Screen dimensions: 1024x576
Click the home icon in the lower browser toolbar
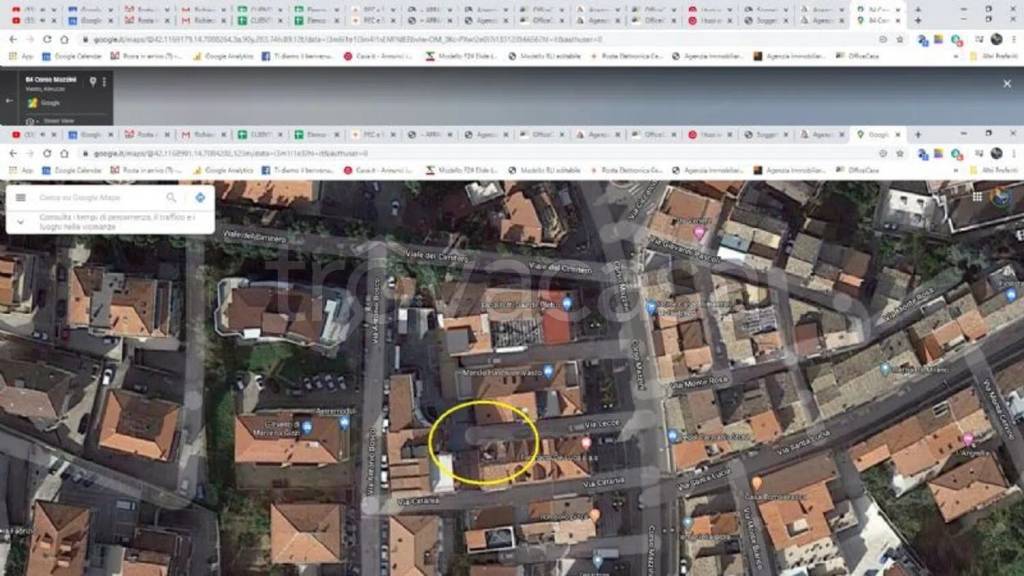tap(65, 153)
